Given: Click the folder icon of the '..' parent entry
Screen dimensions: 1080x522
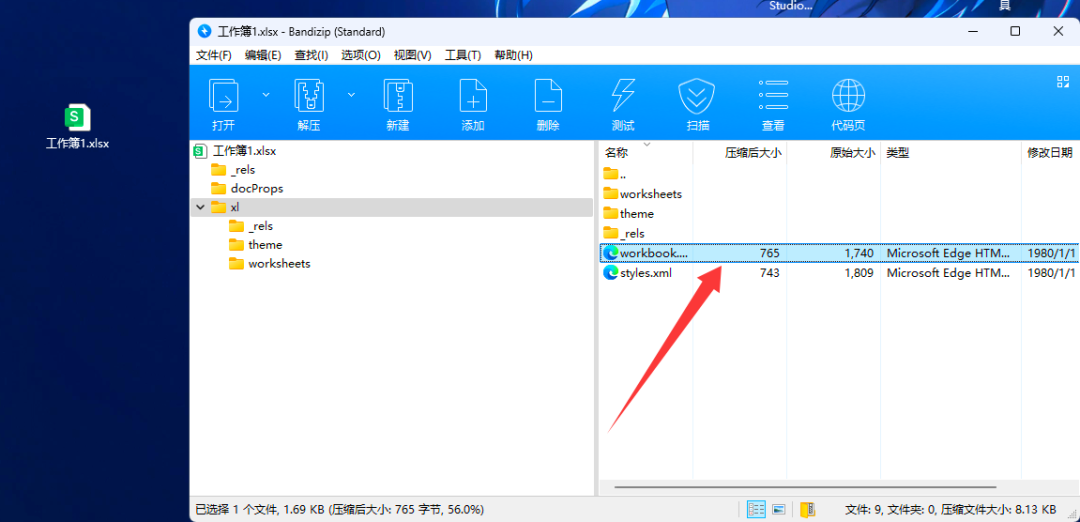Looking at the screenshot, I should [610, 174].
